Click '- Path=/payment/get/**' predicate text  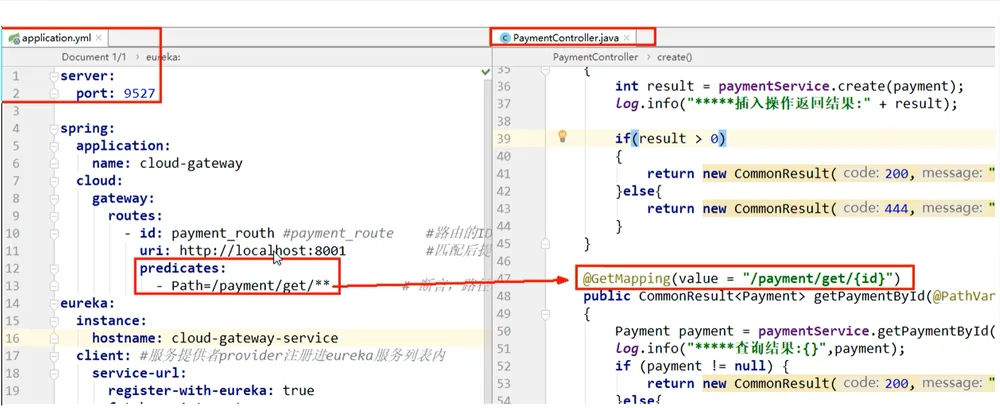243,286
